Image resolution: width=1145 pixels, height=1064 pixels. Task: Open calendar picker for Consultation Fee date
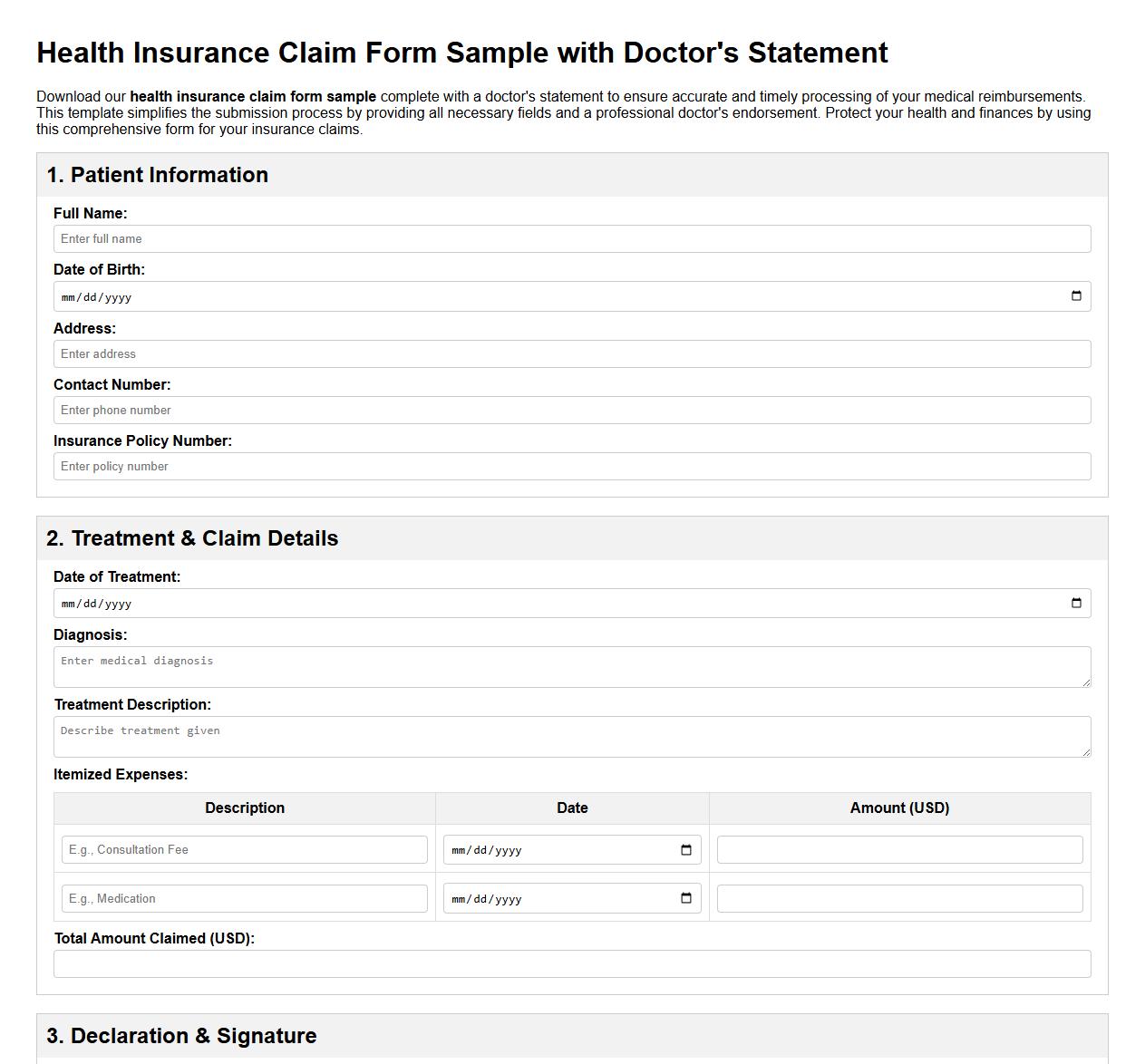click(x=686, y=849)
